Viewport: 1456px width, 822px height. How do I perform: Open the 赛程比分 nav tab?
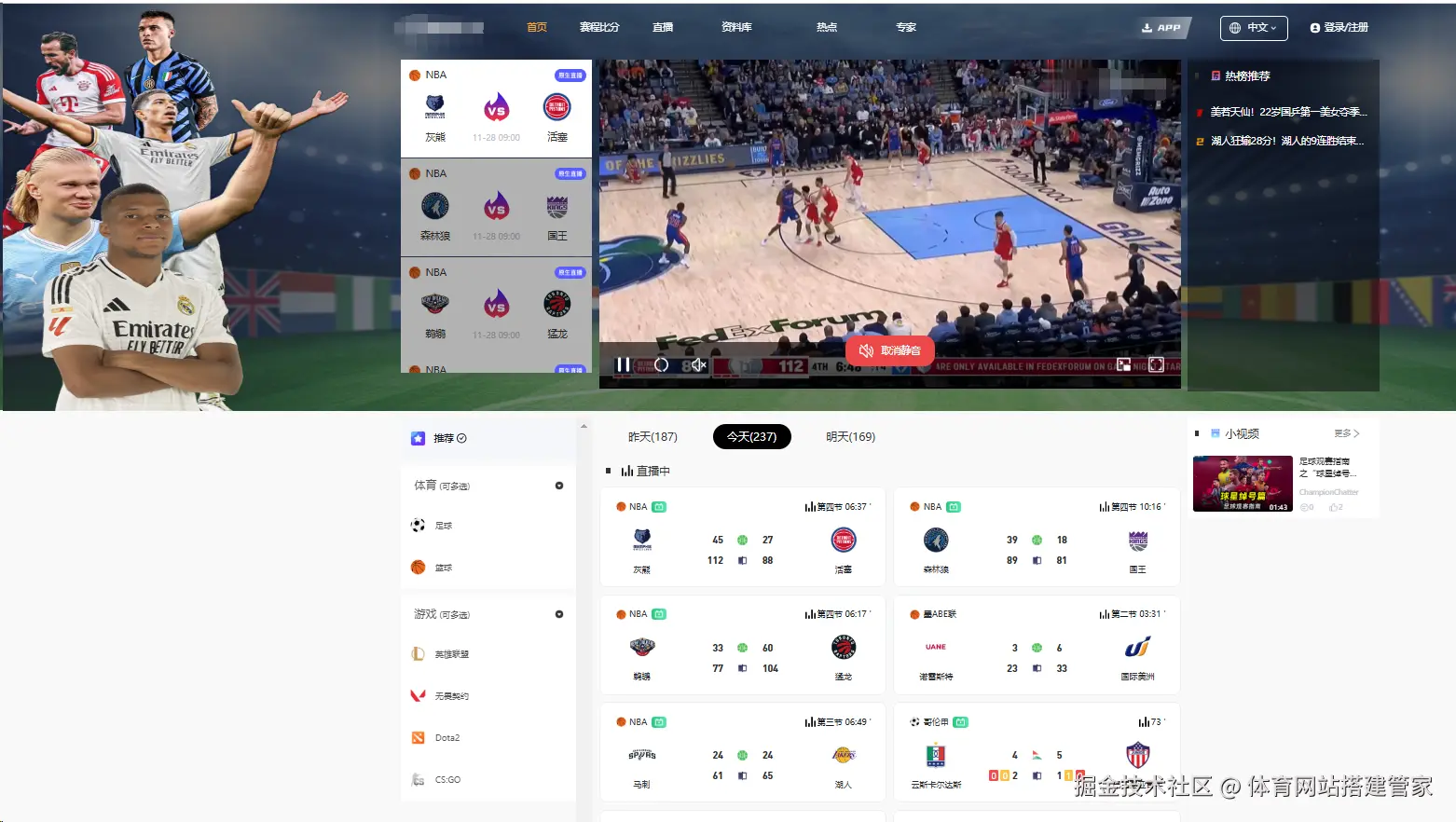click(x=599, y=27)
